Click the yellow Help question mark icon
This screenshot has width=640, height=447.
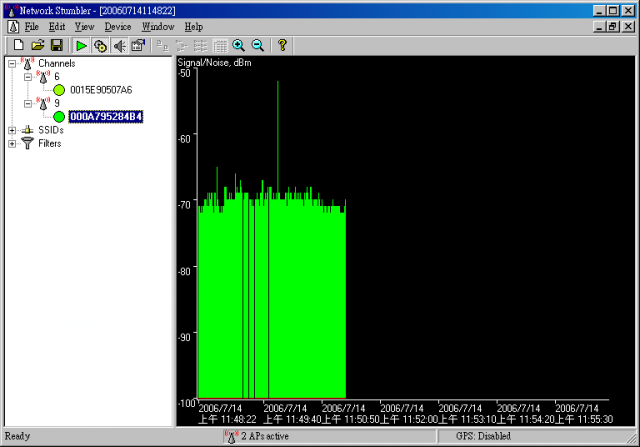[x=282, y=45]
